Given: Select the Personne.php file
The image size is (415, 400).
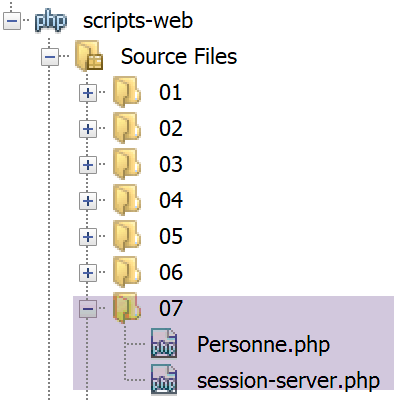Looking at the screenshot, I should coord(264,344).
